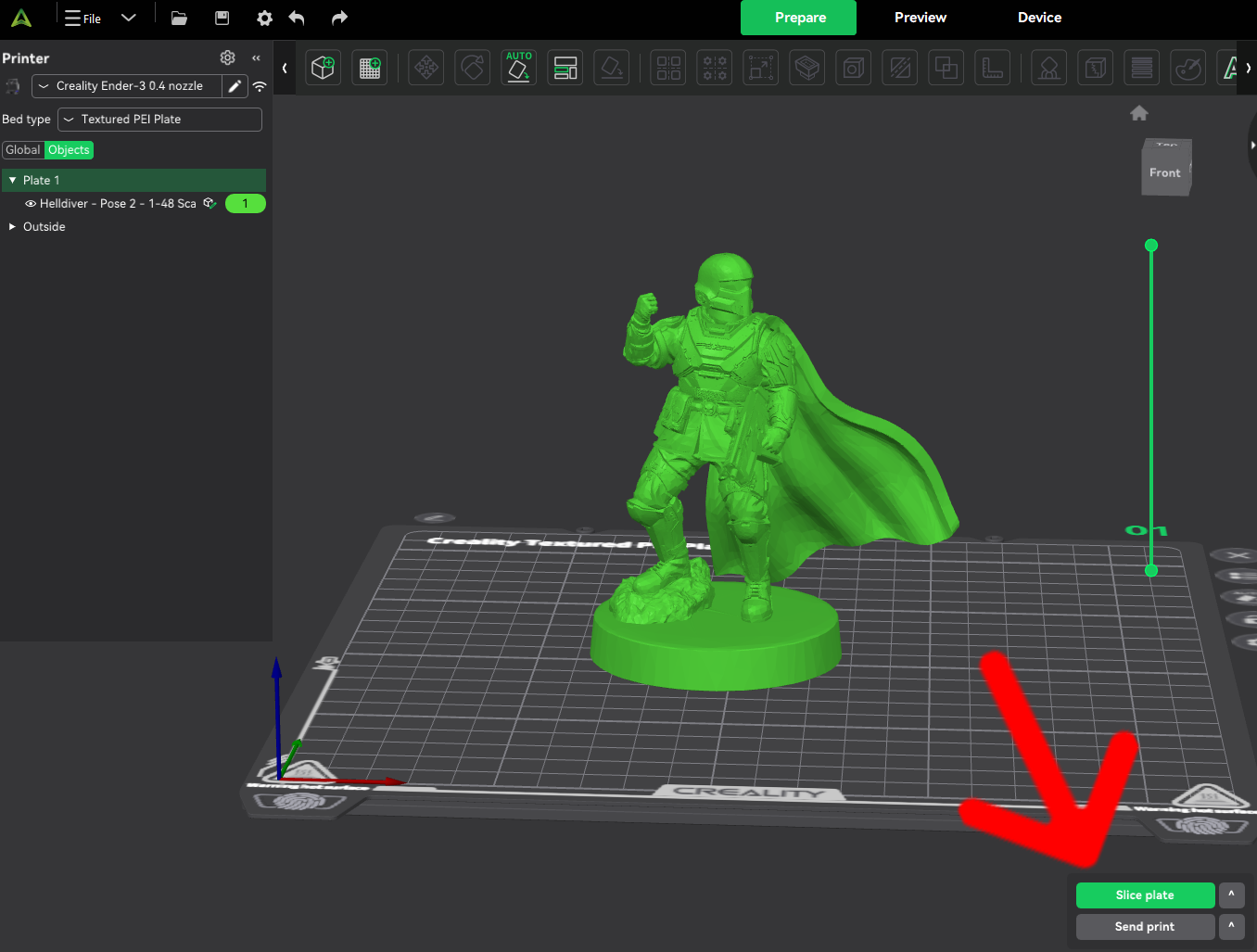Open the Device tab
Screen dimensions: 1257x952
1039,18
